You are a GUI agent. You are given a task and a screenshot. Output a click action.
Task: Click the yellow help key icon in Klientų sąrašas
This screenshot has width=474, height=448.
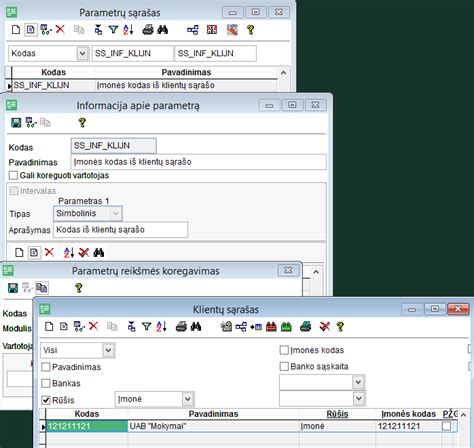tap(340, 327)
